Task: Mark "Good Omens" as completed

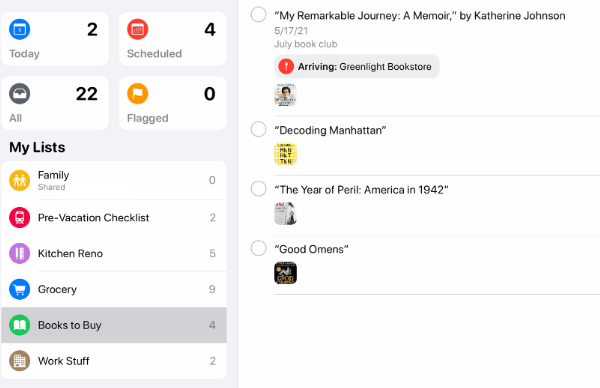Action: click(x=258, y=248)
